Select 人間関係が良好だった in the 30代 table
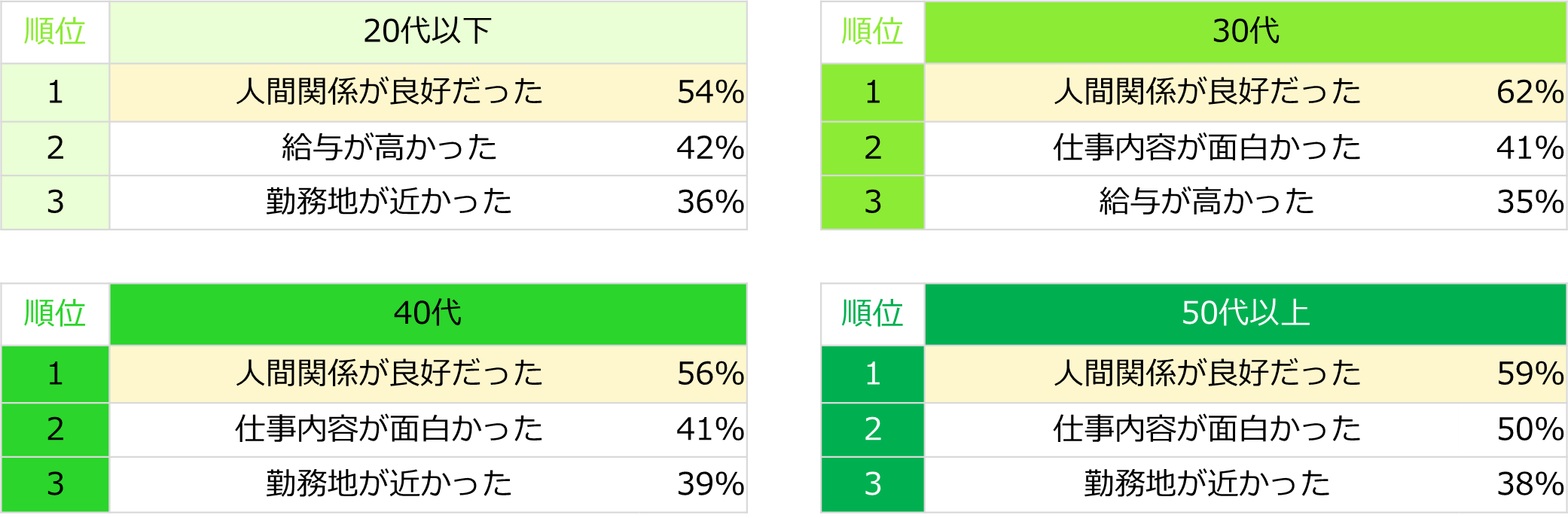 click(x=1207, y=93)
